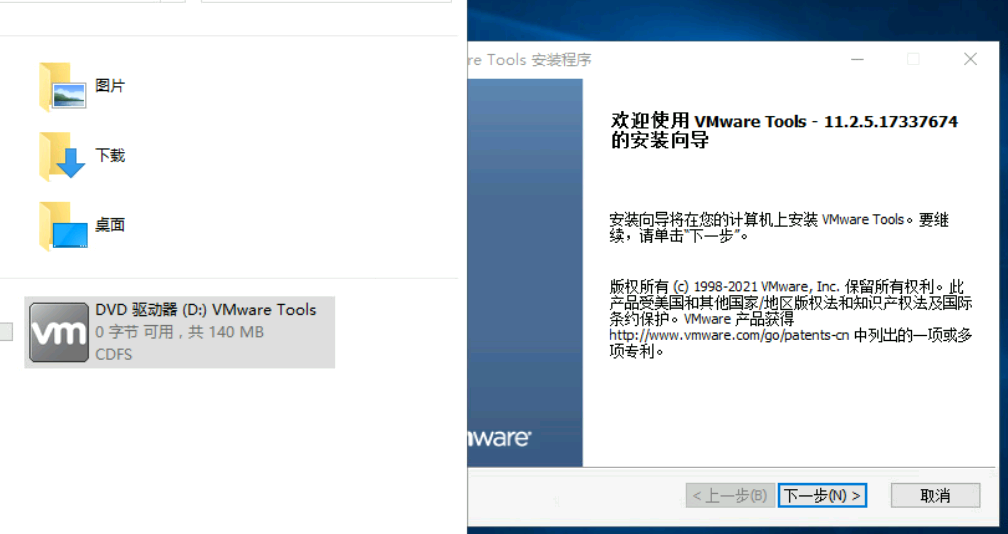Viewport: 1008px width, 534px height.
Task: Tick the checkbox beside the DVD drive
Action: 6,332
